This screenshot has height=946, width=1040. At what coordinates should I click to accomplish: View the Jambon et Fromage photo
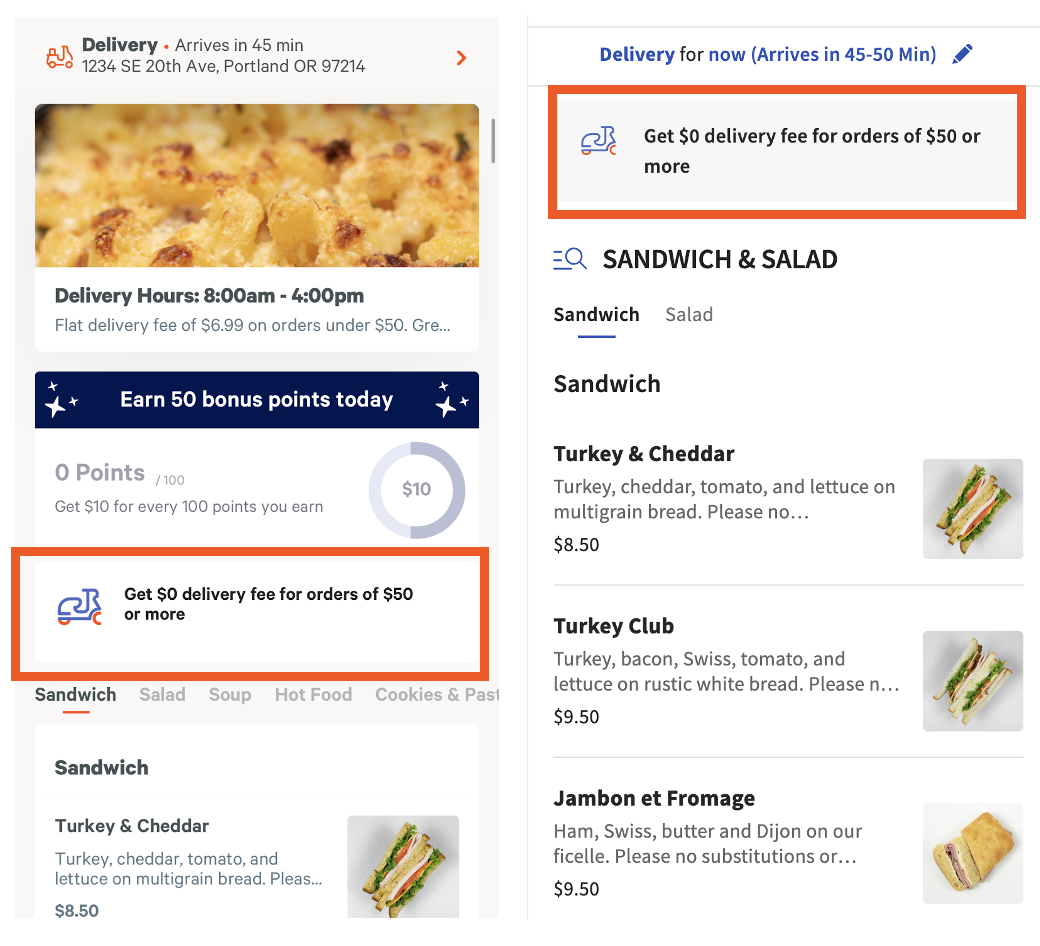pyautogui.click(x=972, y=853)
